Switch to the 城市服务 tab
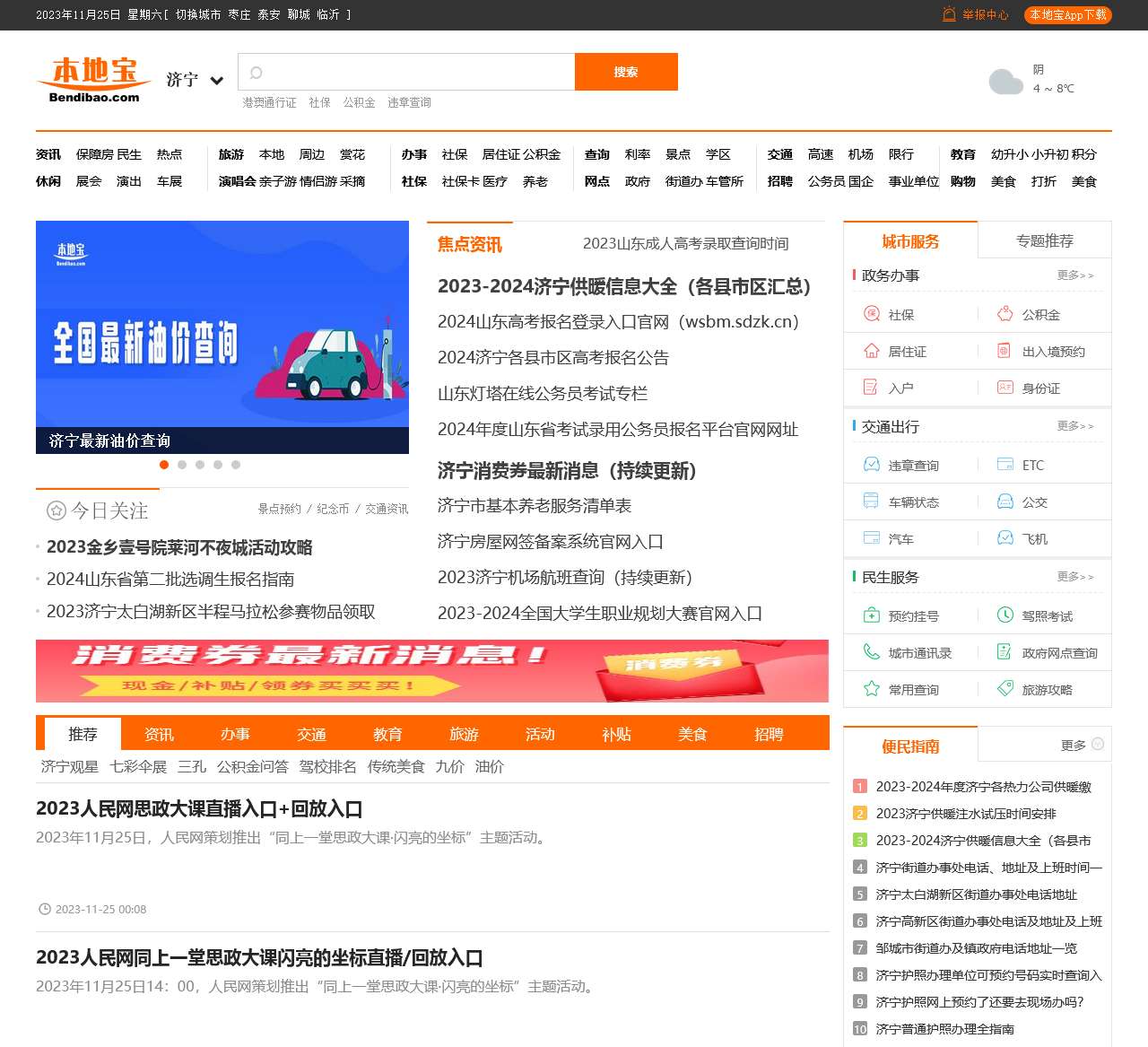 coord(910,241)
